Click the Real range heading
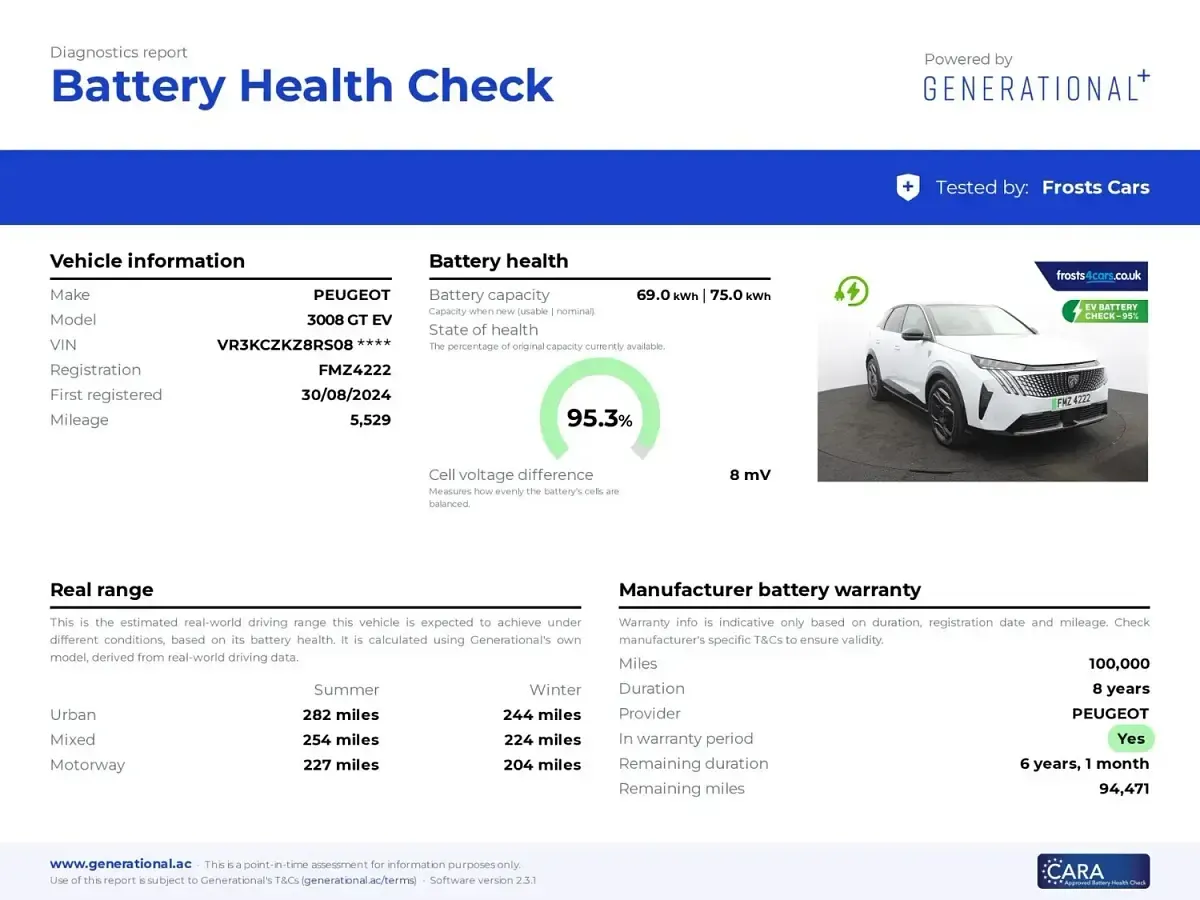 click(102, 590)
